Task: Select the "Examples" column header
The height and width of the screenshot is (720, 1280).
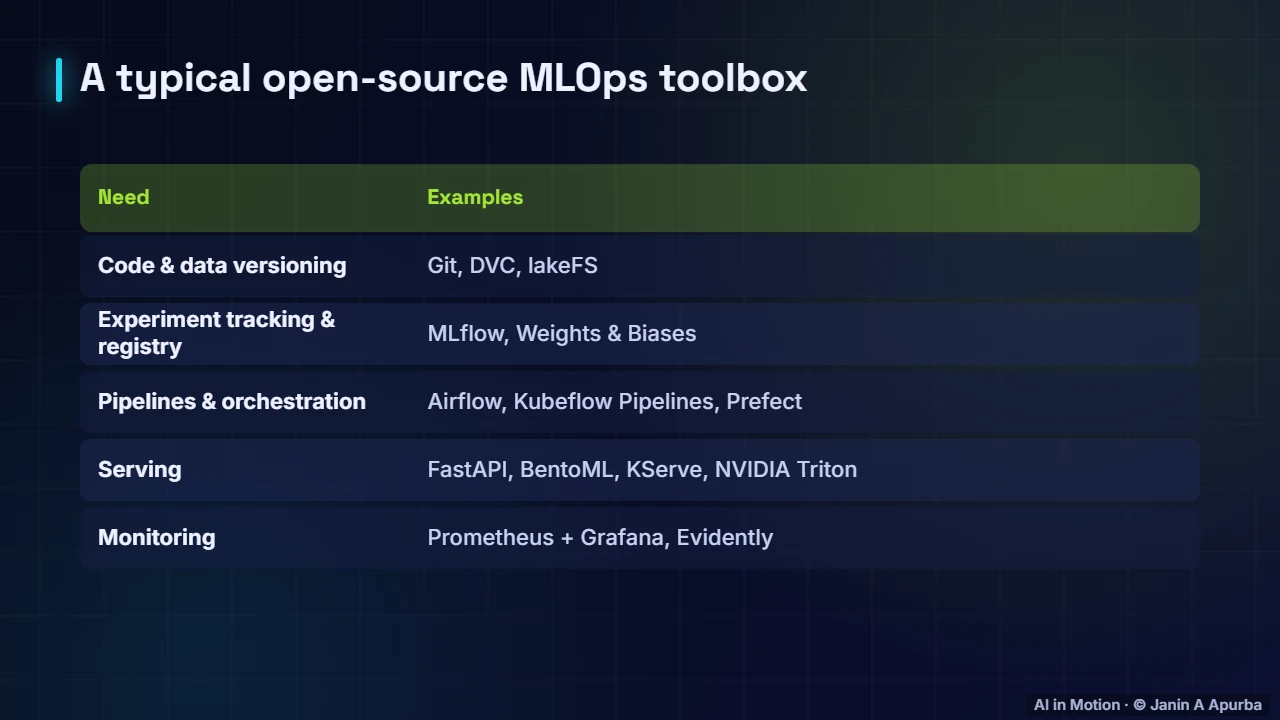Action: click(x=475, y=197)
